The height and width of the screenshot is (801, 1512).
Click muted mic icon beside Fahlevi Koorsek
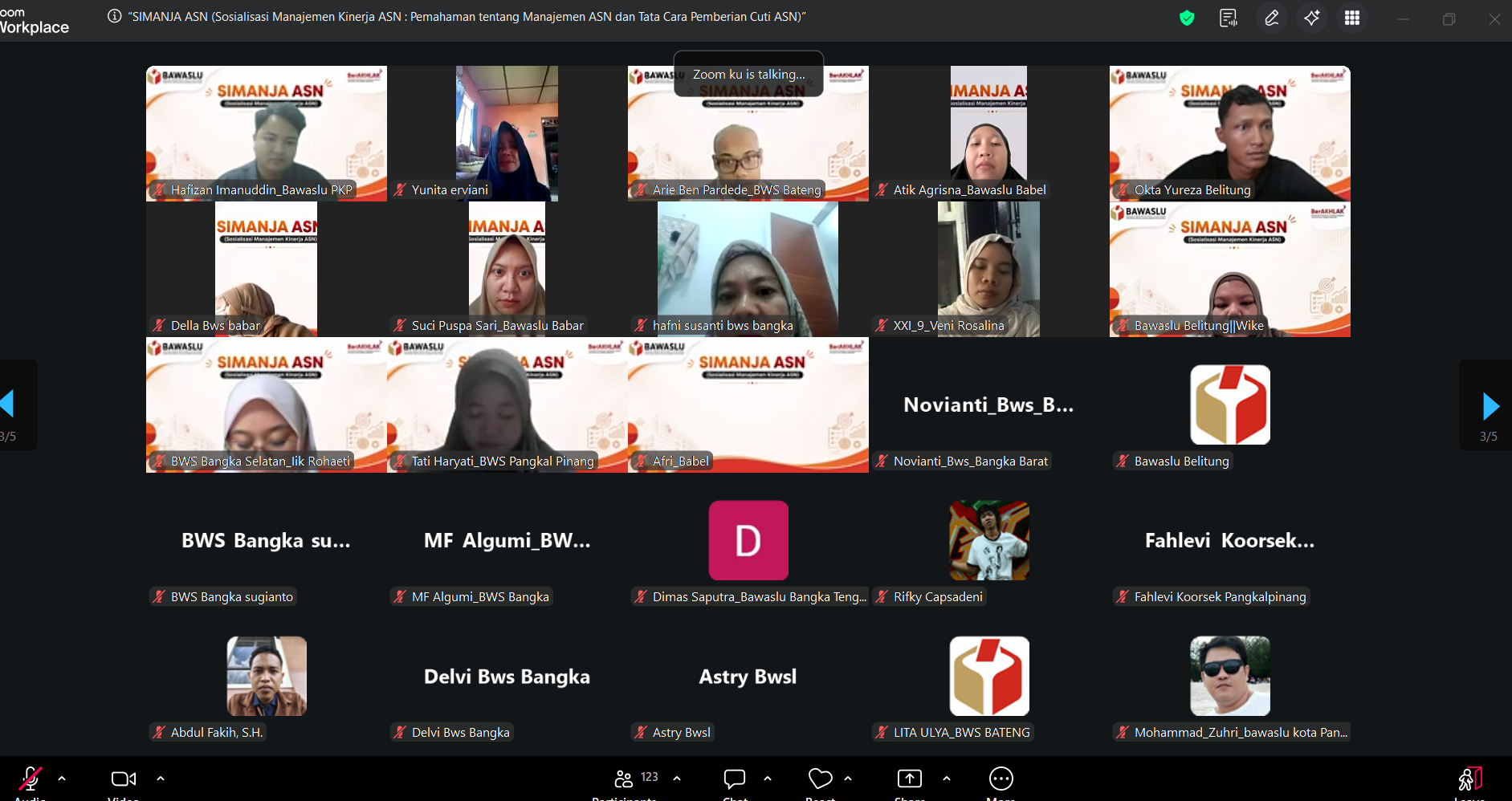click(x=1123, y=597)
